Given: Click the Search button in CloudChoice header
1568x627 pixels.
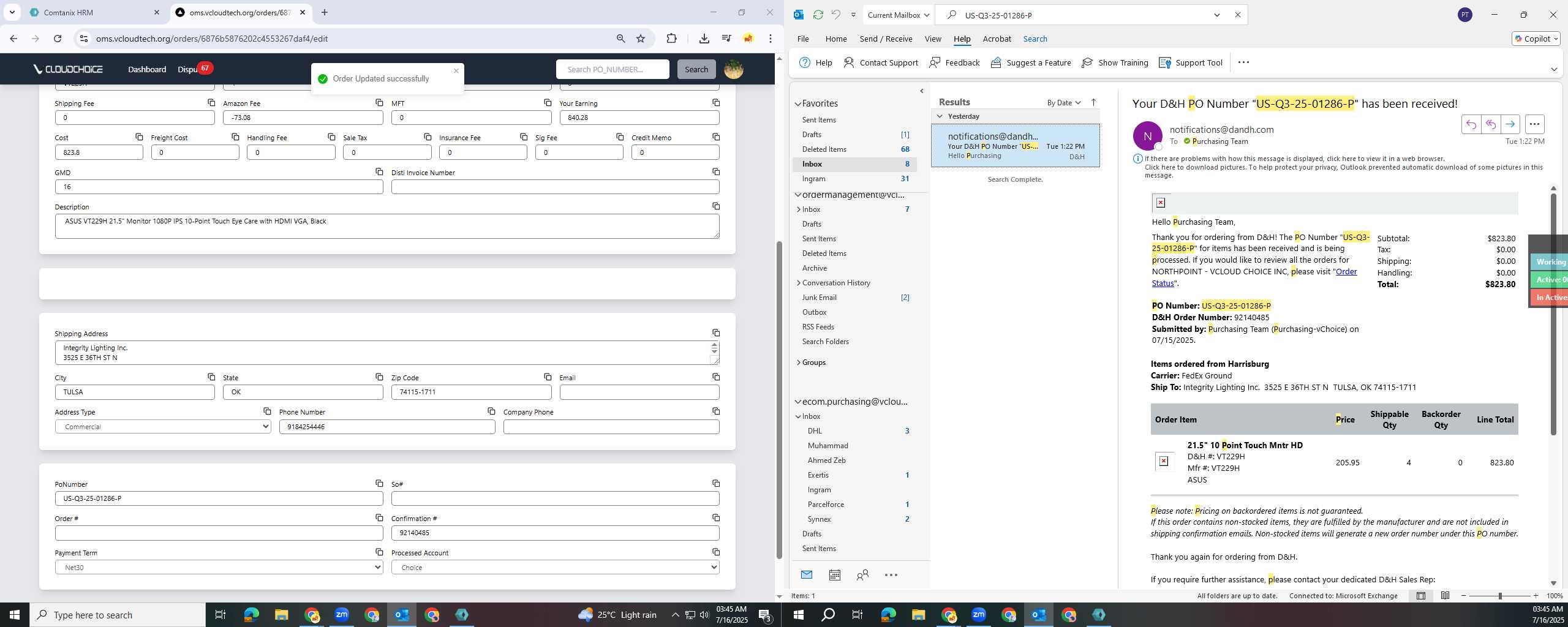Looking at the screenshot, I should [x=696, y=69].
